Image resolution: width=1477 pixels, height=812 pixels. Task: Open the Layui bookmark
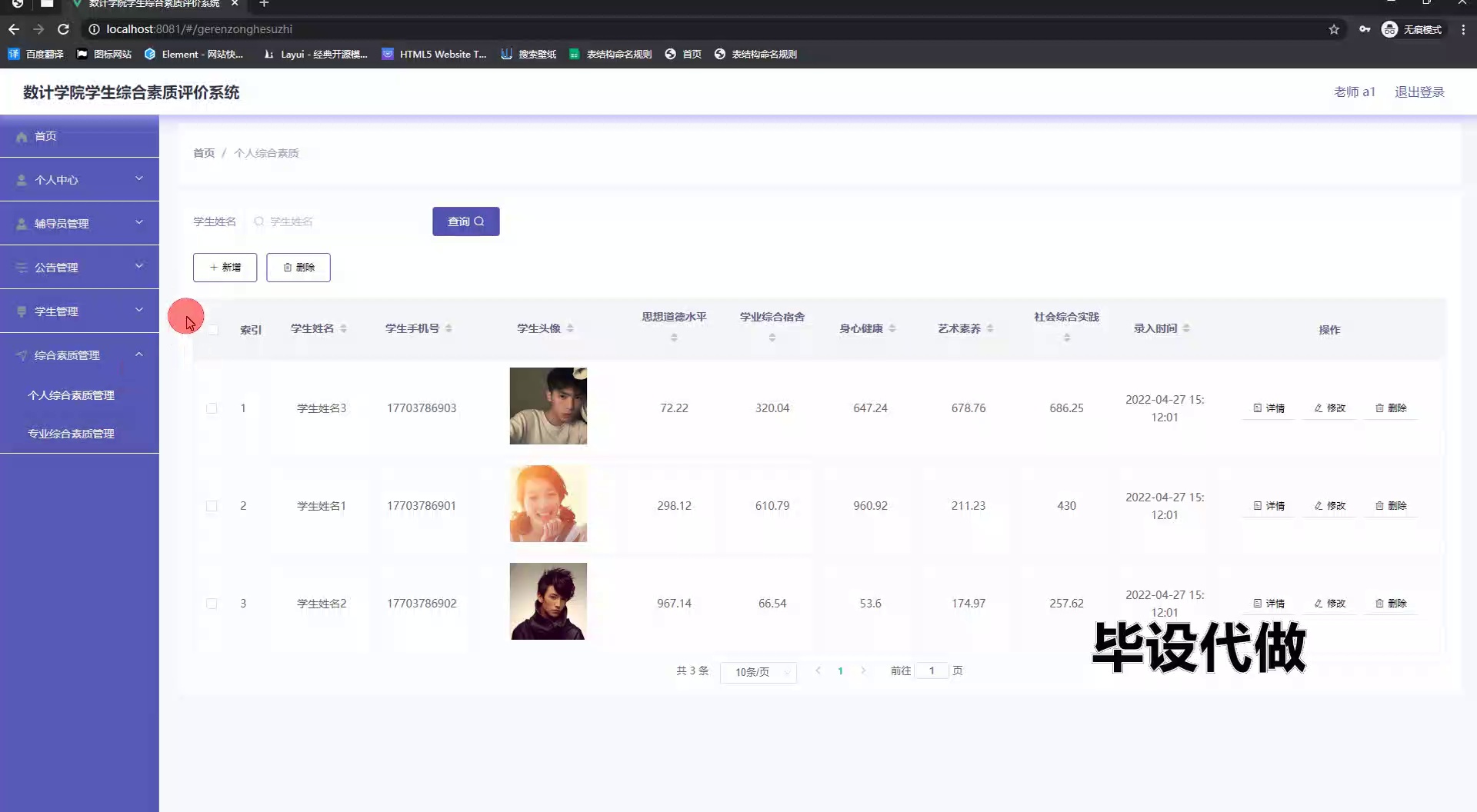point(315,54)
